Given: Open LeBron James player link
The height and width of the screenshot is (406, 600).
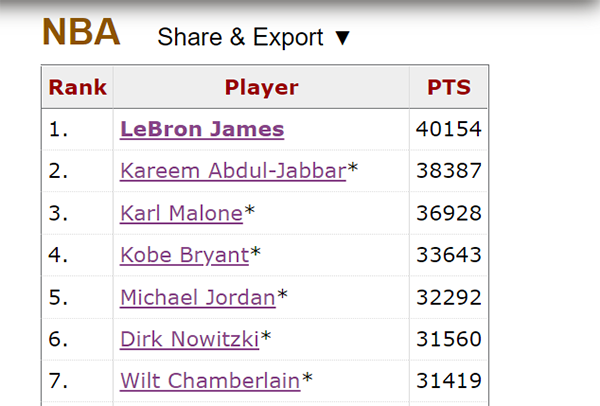Looking at the screenshot, I should point(202,129).
